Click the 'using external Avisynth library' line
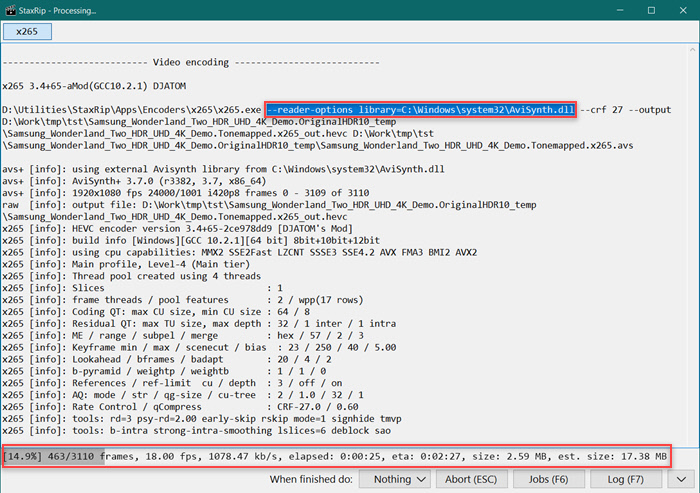Screen dimensions: 700x493 [x=223, y=169]
